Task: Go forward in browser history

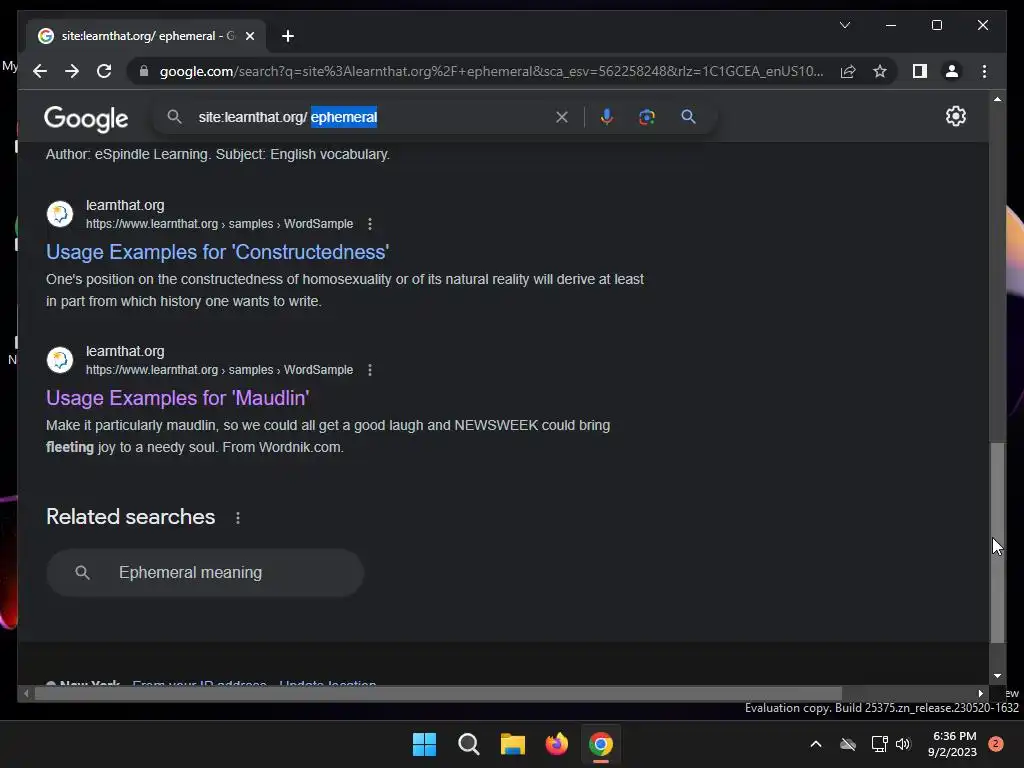Action: pyautogui.click(x=72, y=71)
